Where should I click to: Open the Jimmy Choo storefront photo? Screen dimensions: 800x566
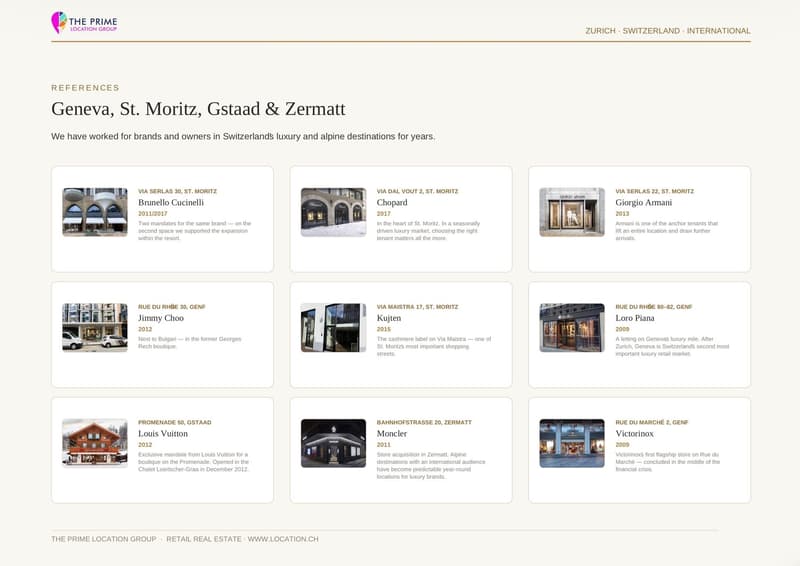click(95, 328)
